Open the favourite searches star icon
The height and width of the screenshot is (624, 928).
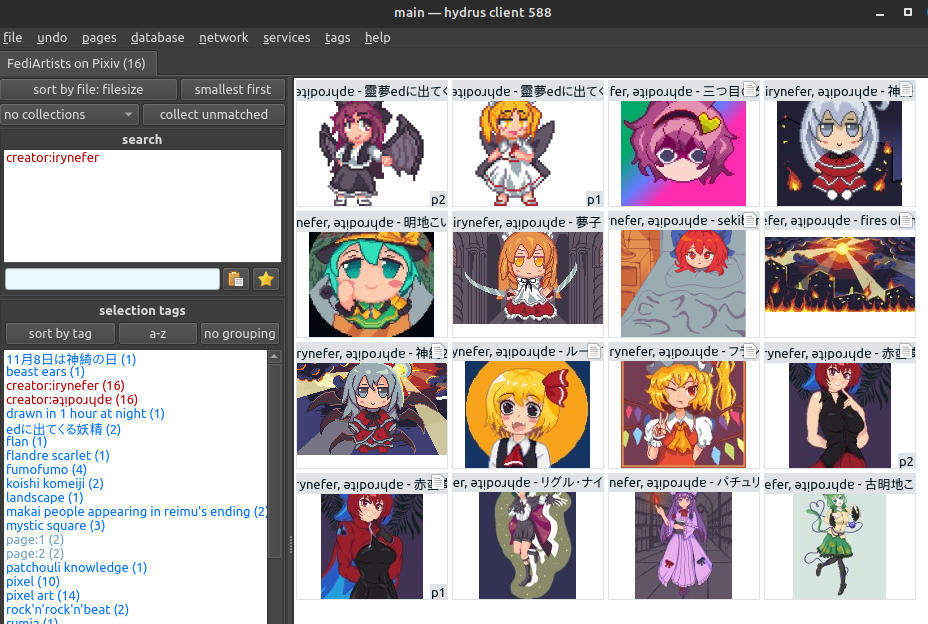(265, 279)
